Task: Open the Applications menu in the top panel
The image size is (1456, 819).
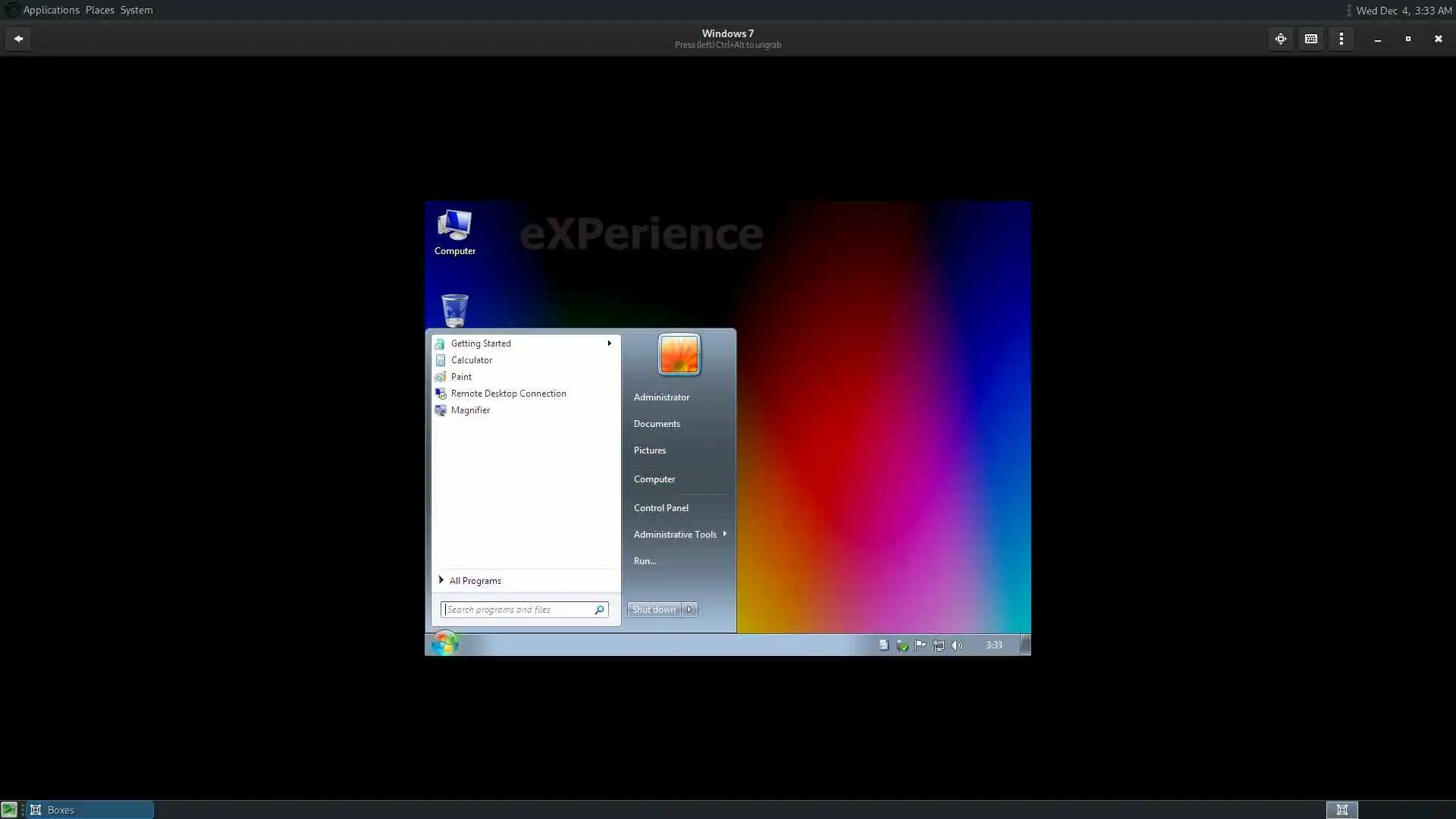Action: pyautogui.click(x=51, y=10)
